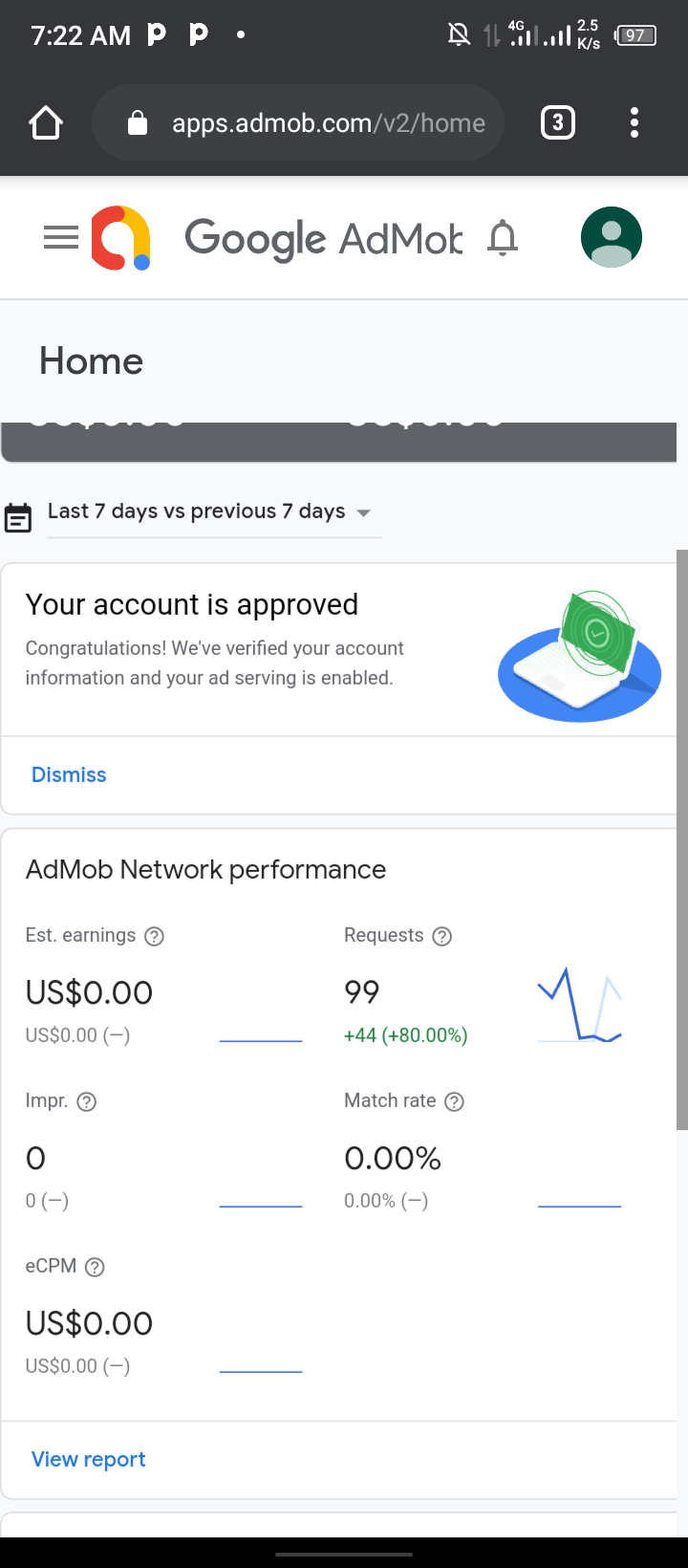The image size is (688, 1568).
Task: Open the account profile avatar
Action: [611, 237]
